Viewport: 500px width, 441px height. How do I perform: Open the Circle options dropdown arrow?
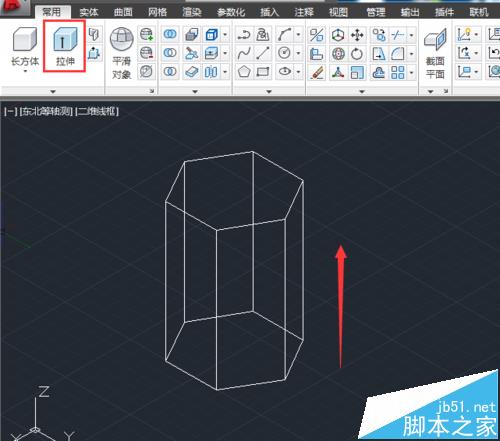click(x=298, y=53)
